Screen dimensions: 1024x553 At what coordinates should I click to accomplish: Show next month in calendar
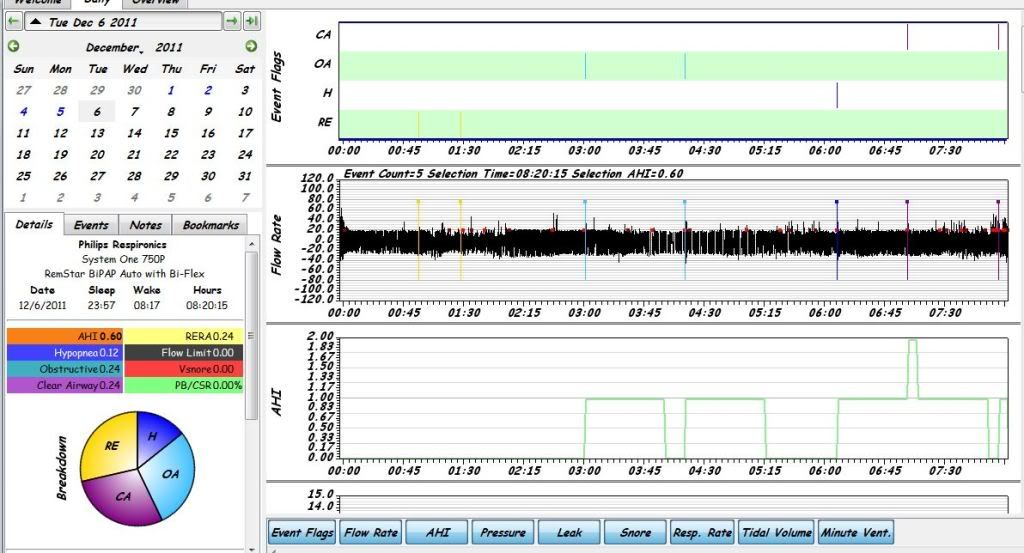[251, 46]
